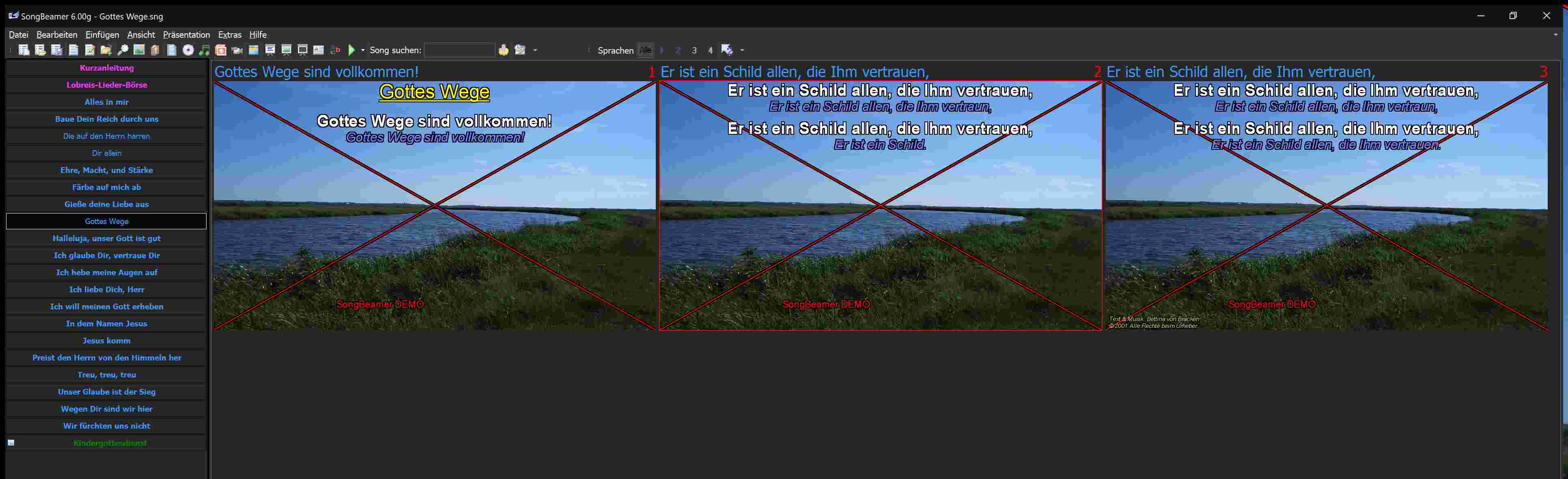Click the 'Song suchen' search field
Screen dimensions: 1568x479
(x=459, y=50)
